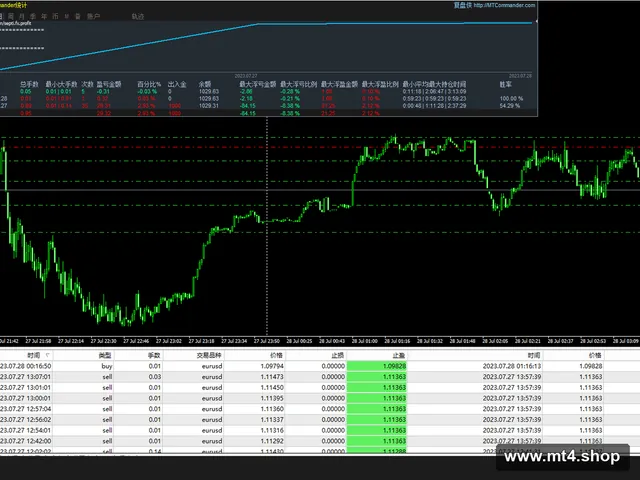Select the sell order opened 12:56:02
Viewport: 640px width, 480px height.
[320, 420]
